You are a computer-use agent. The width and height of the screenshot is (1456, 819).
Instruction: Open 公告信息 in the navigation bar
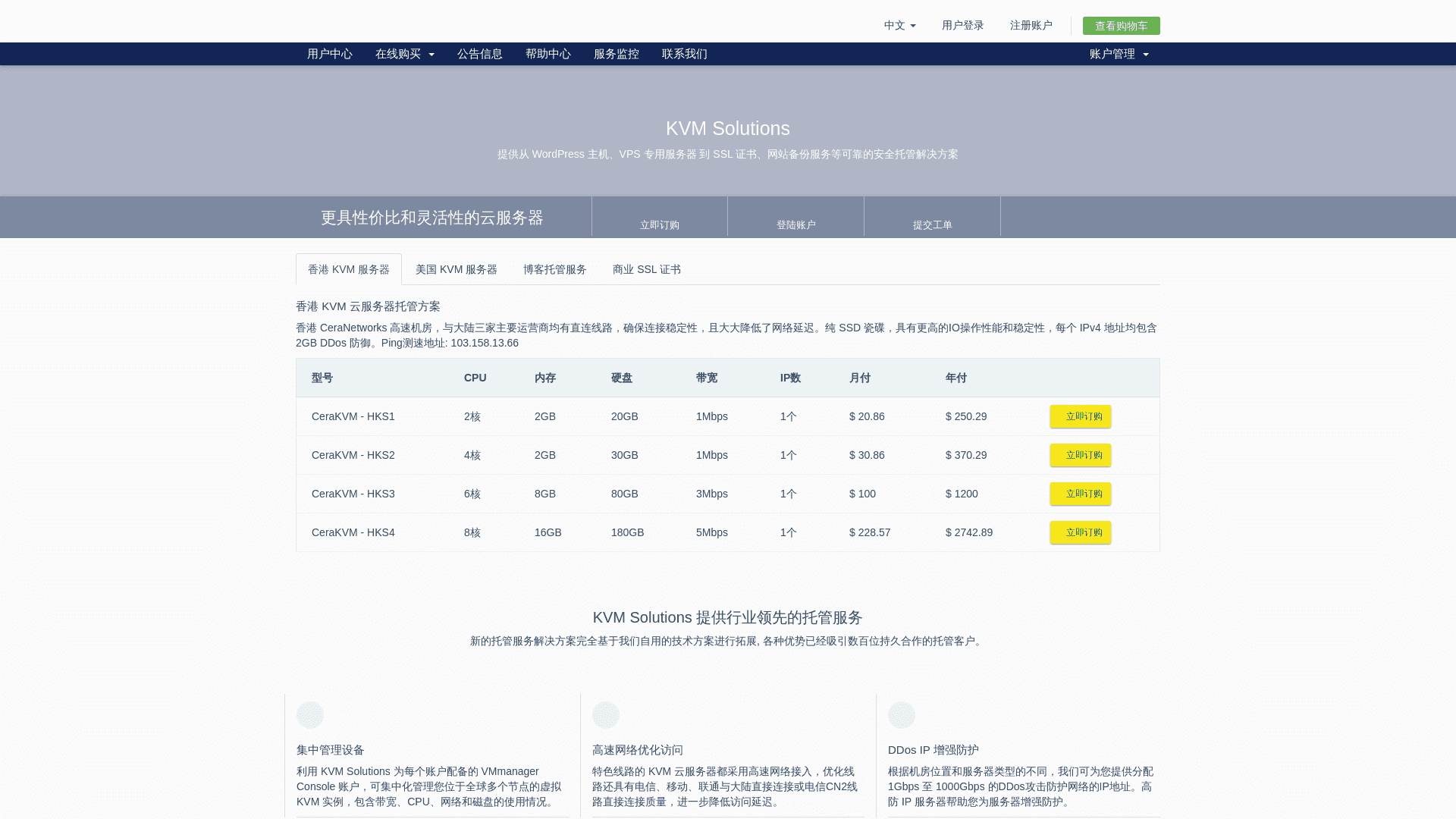479,54
